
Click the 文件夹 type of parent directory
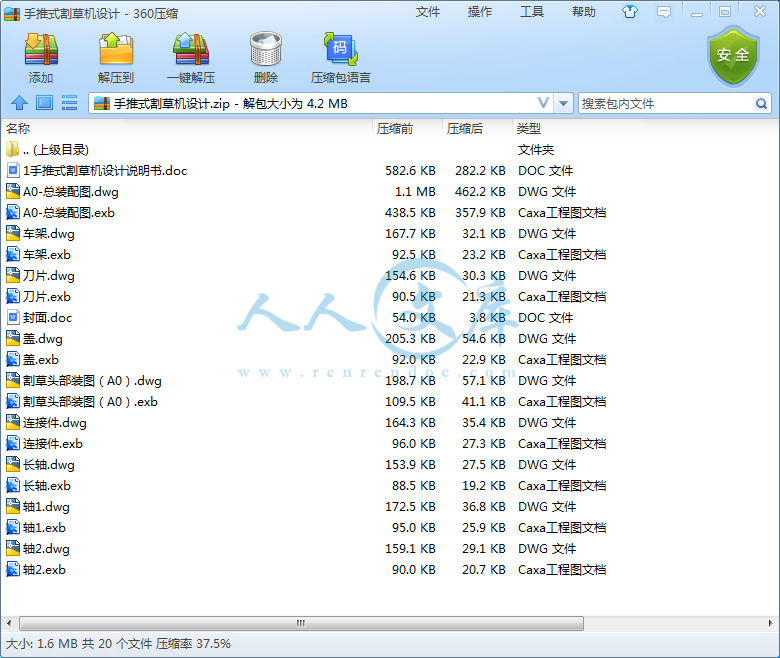536,149
